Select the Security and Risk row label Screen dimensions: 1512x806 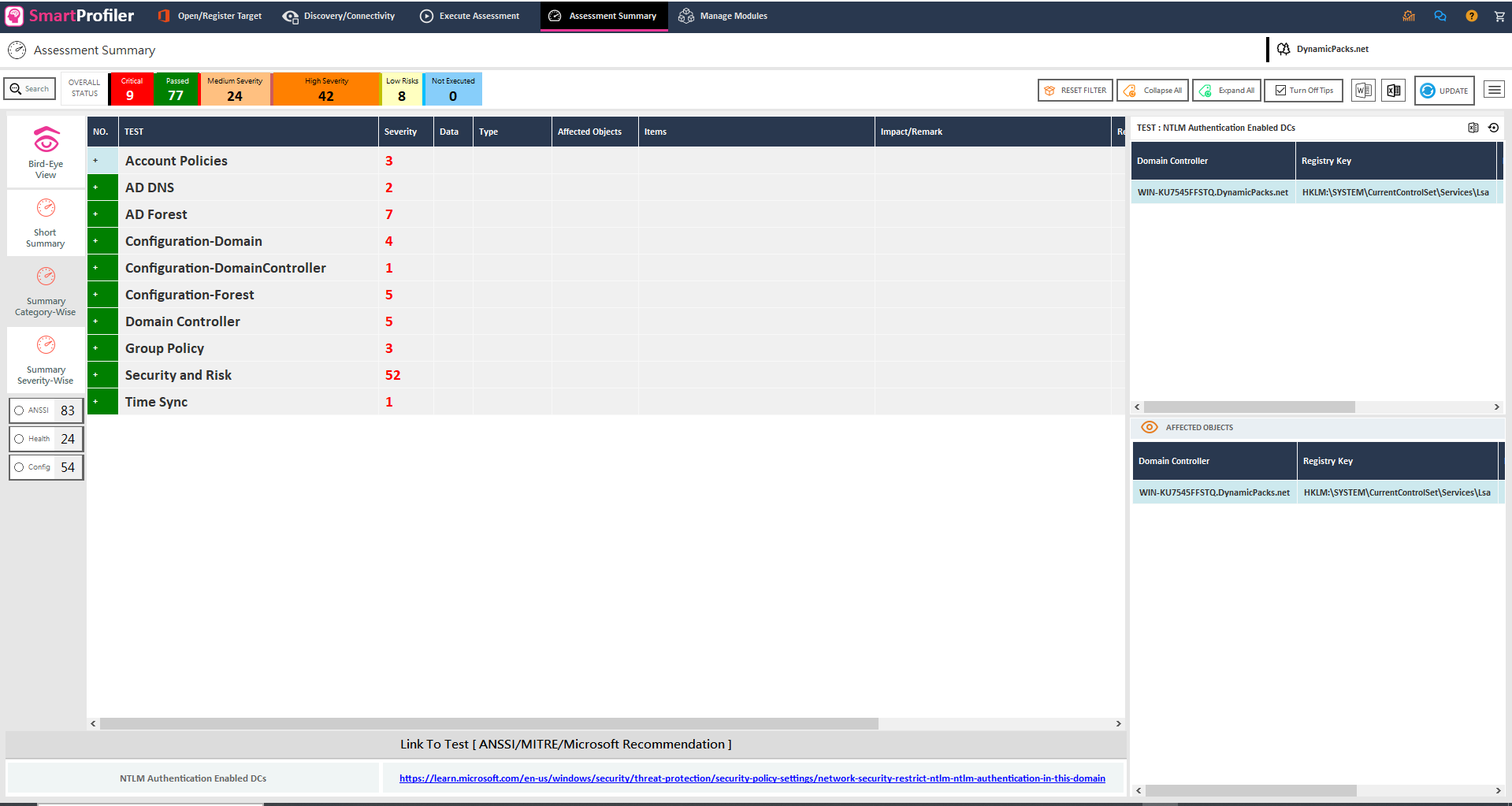pos(178,375)
